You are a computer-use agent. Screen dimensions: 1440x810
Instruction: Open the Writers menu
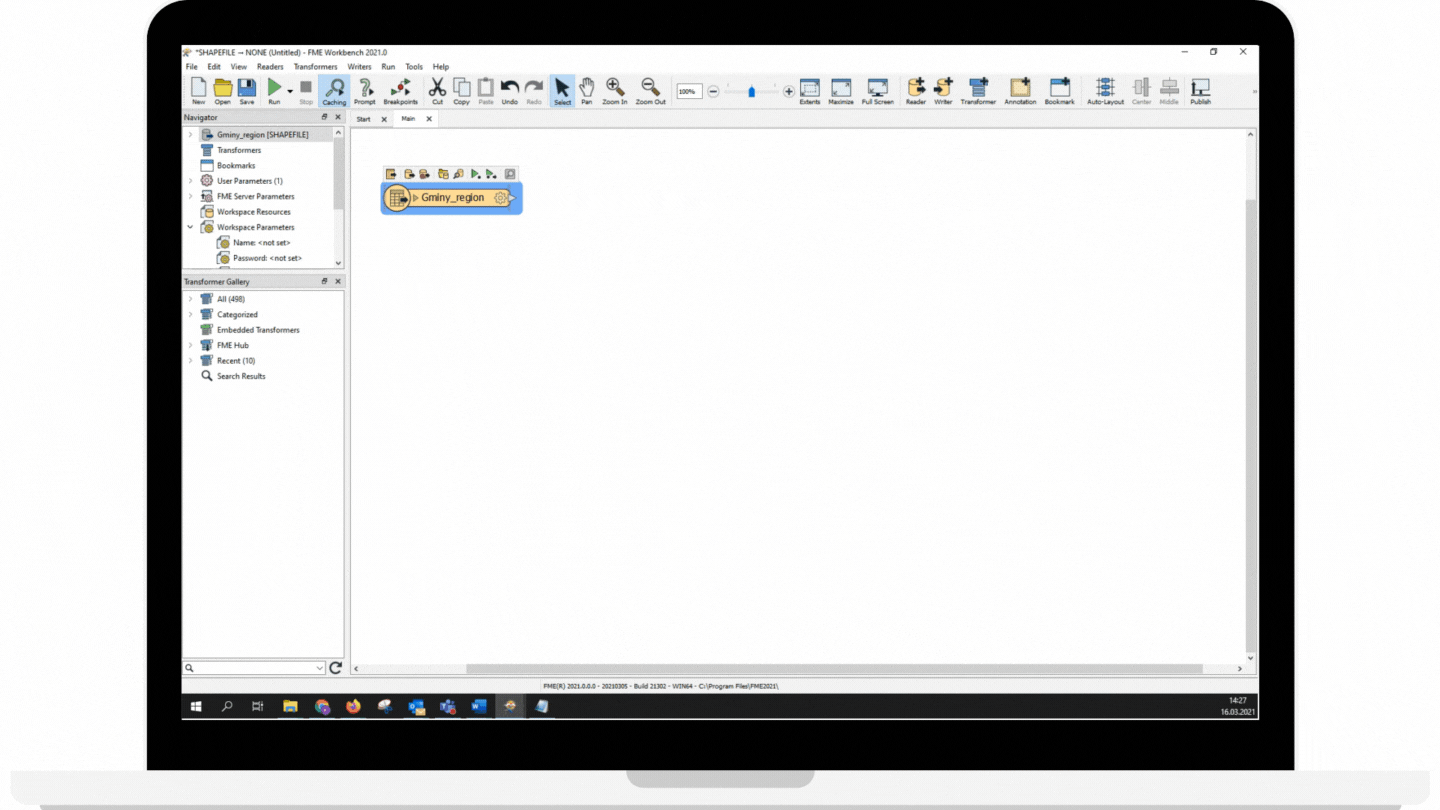pos(359,67)
